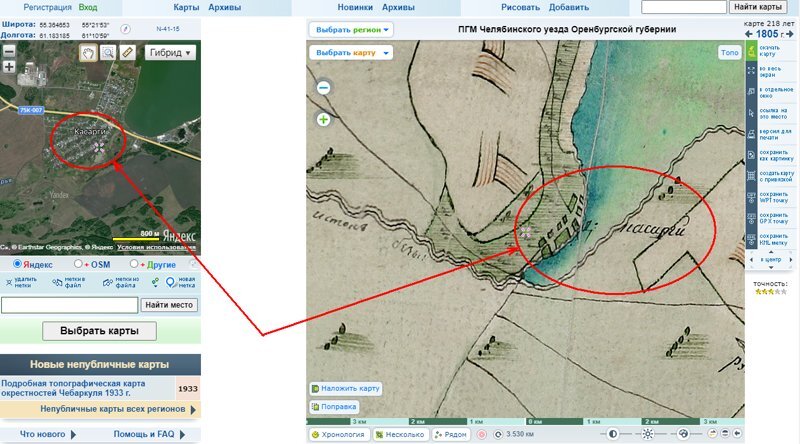Click the large Выбрать карты button

99,331
